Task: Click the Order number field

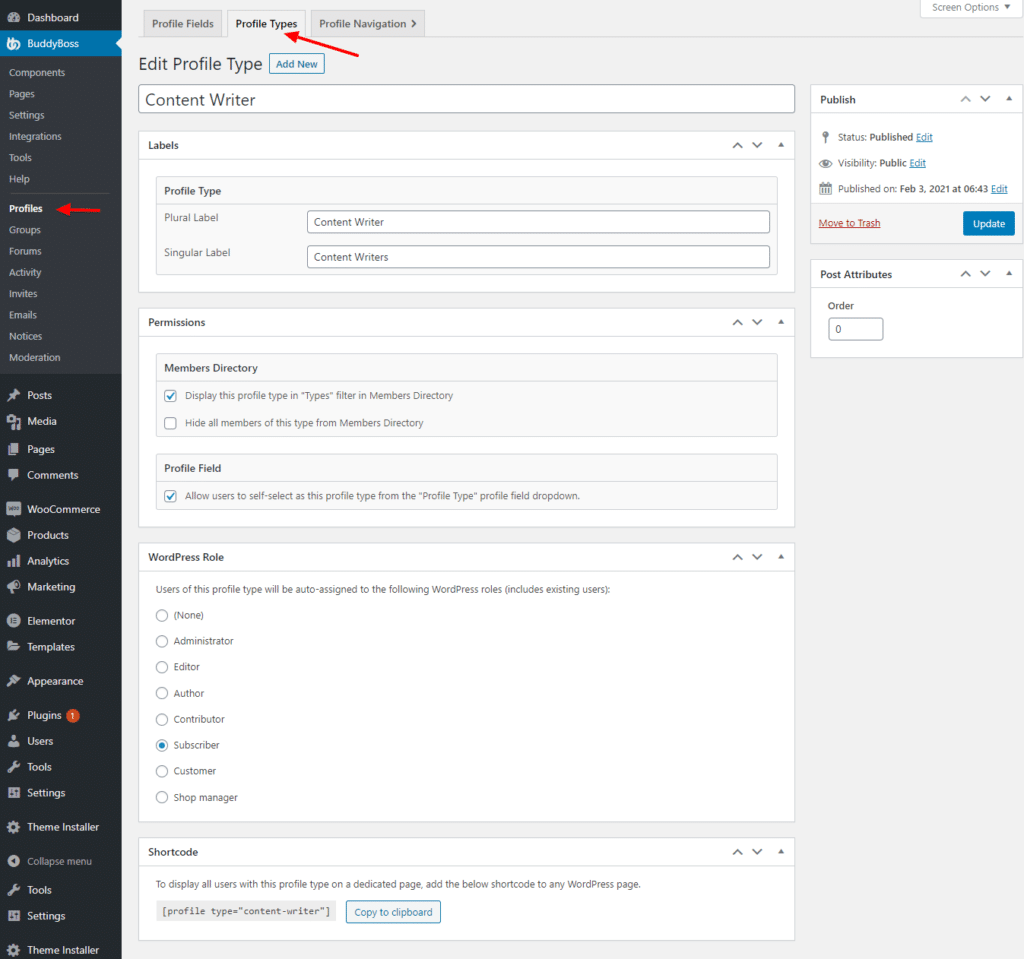Action: coord(856,329)
